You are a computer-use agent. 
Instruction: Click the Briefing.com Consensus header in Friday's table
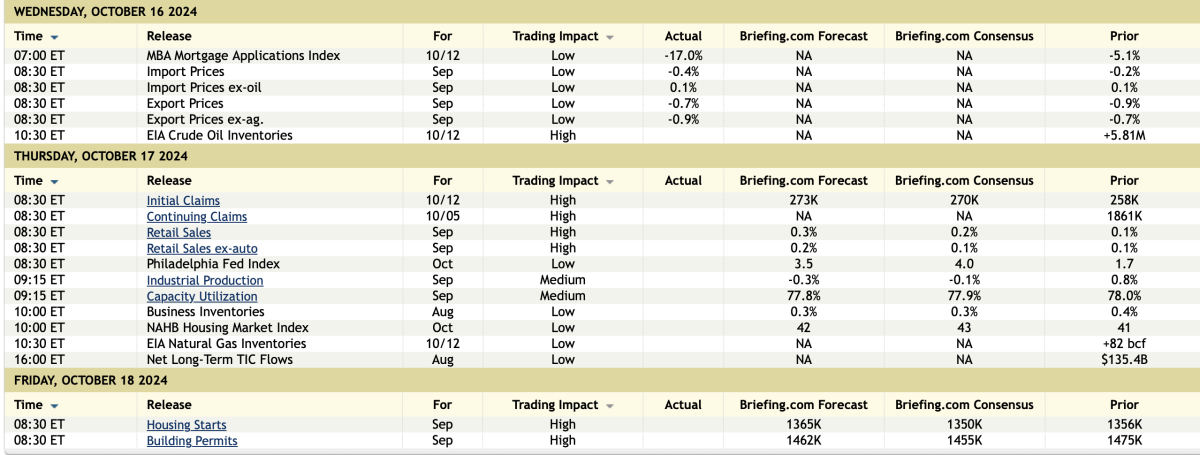click(963, 405)
